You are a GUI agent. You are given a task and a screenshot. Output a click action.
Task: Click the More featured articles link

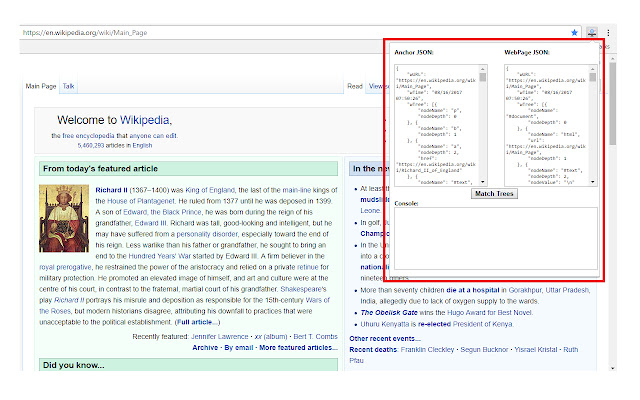295,347
